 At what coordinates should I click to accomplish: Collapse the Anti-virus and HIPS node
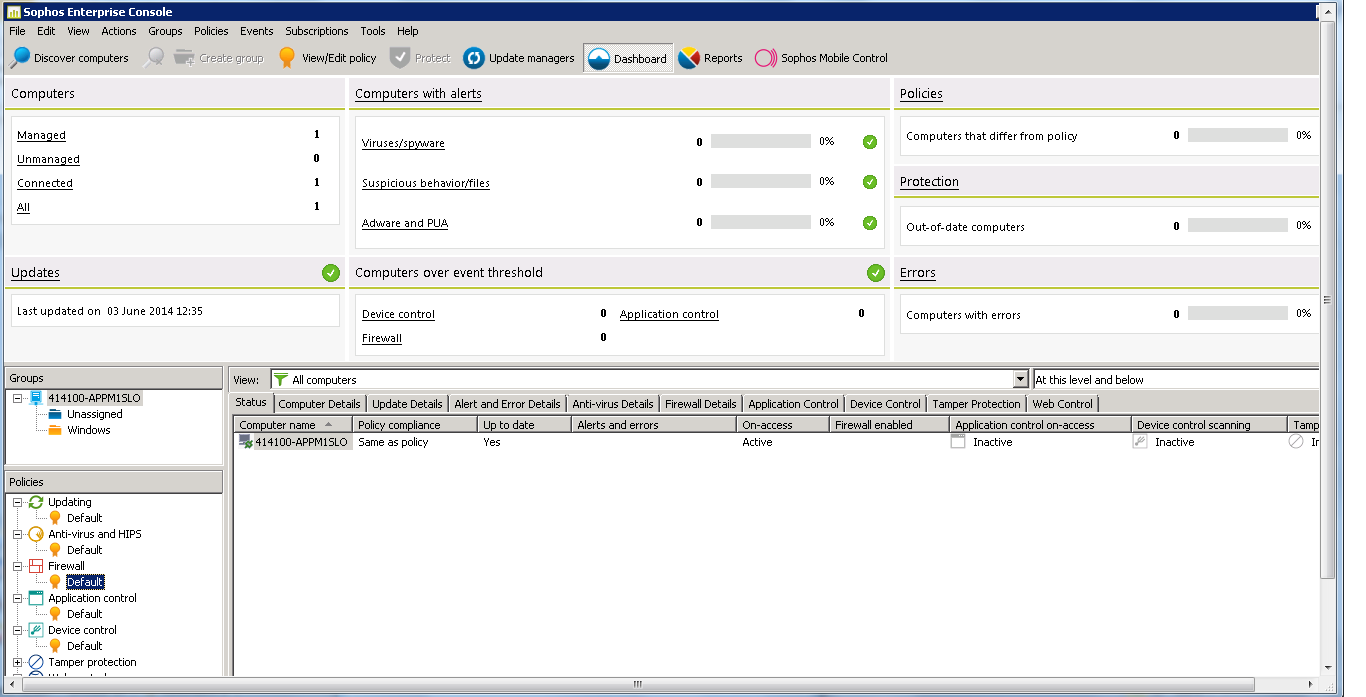tap(18, 534)
